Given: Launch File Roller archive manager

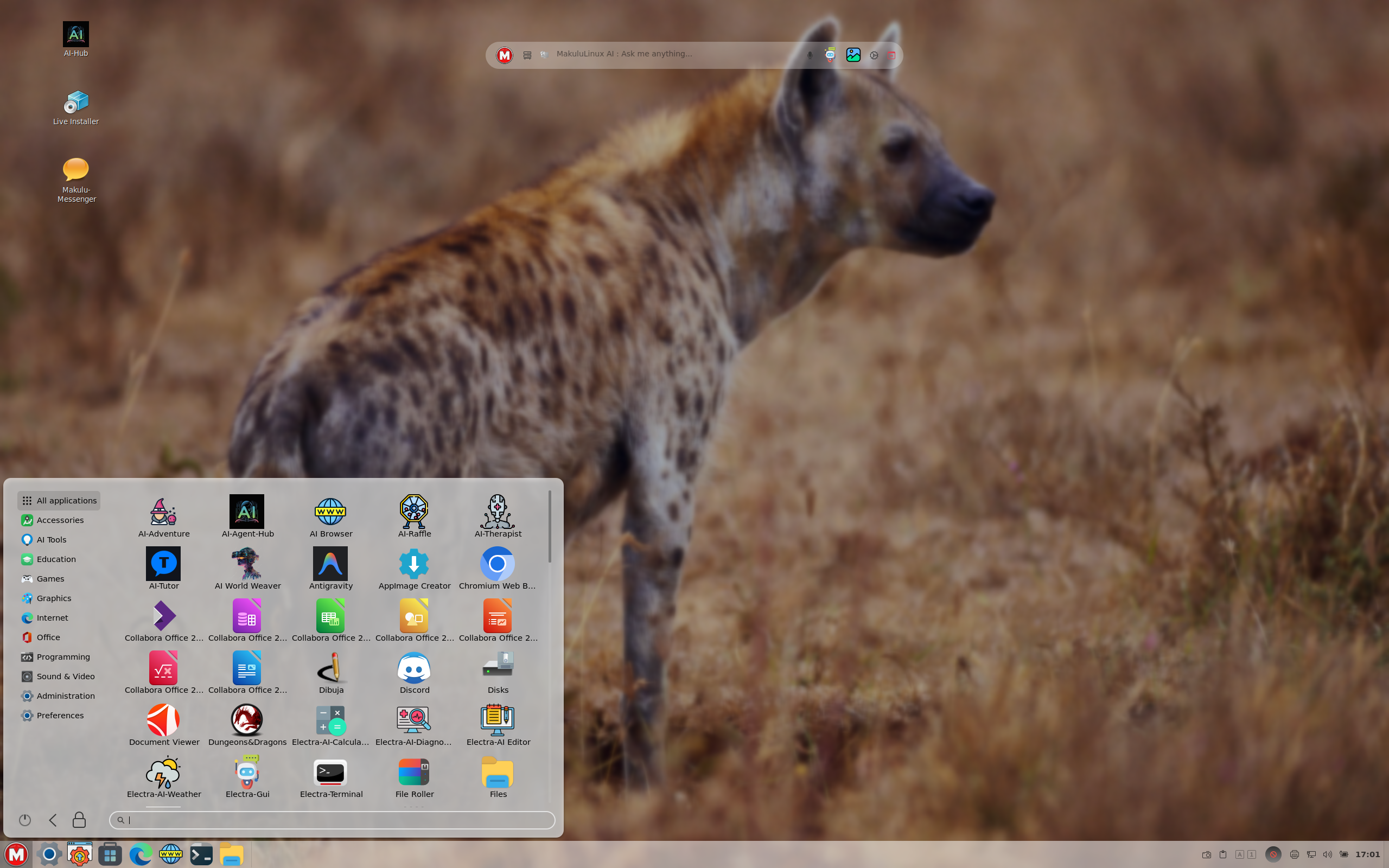Looking at the screenshot, I should (415, 777).
